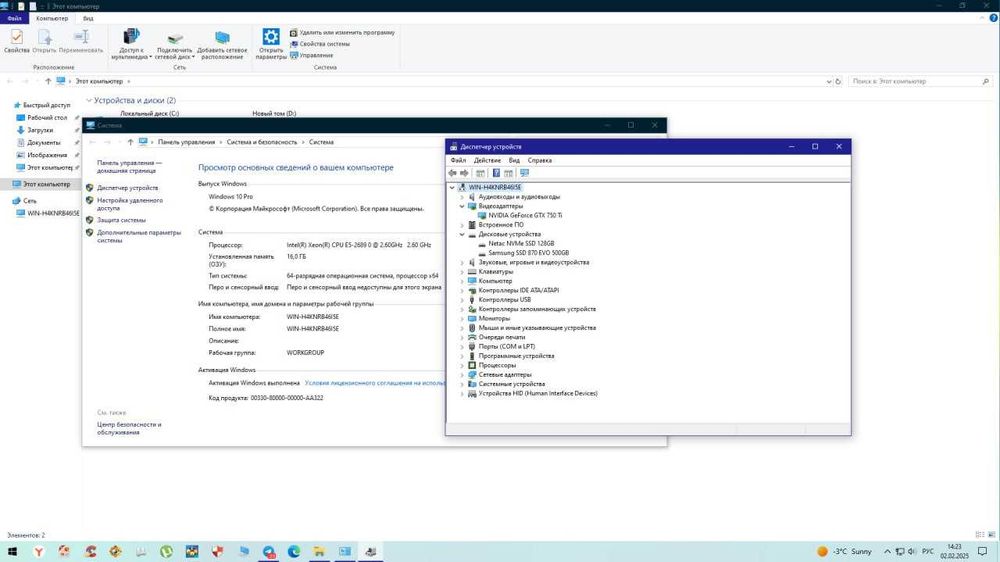Expand the Контроллеры USB category
This screenshot has height=562, width=1000.
pos(462,300)
